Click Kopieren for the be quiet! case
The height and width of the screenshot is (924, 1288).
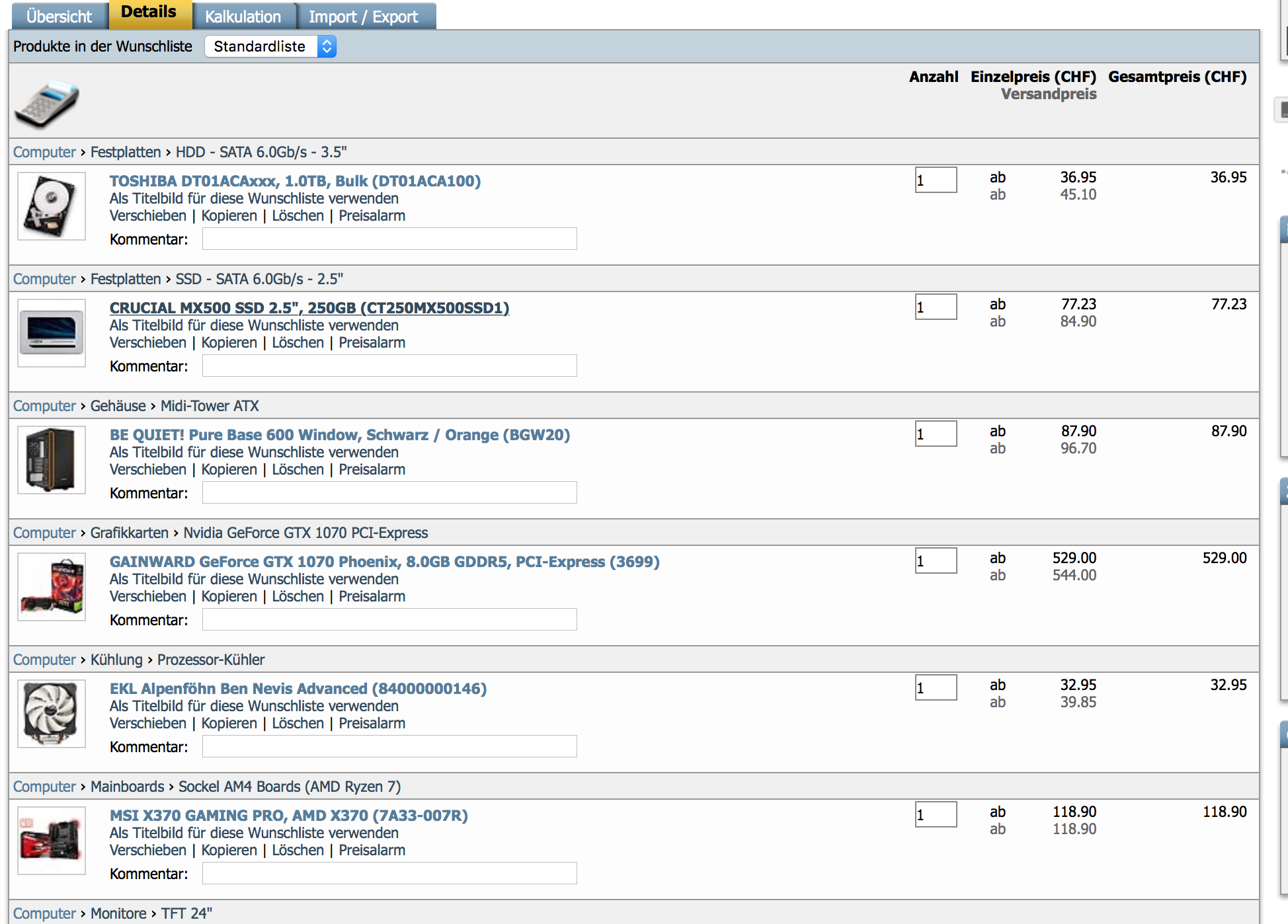229,469
